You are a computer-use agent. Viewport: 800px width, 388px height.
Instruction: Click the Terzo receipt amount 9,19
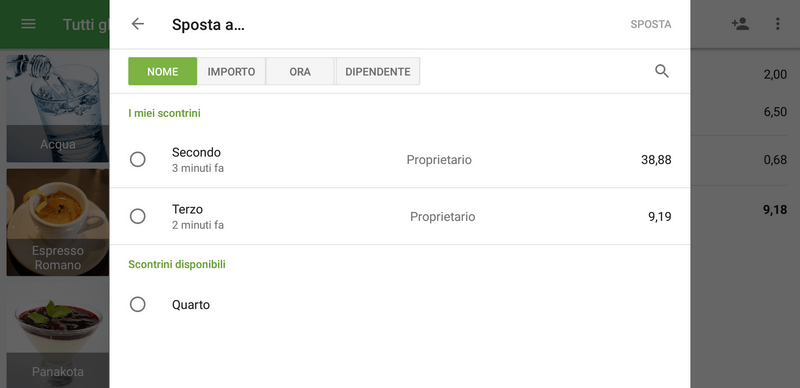[660, 217]
